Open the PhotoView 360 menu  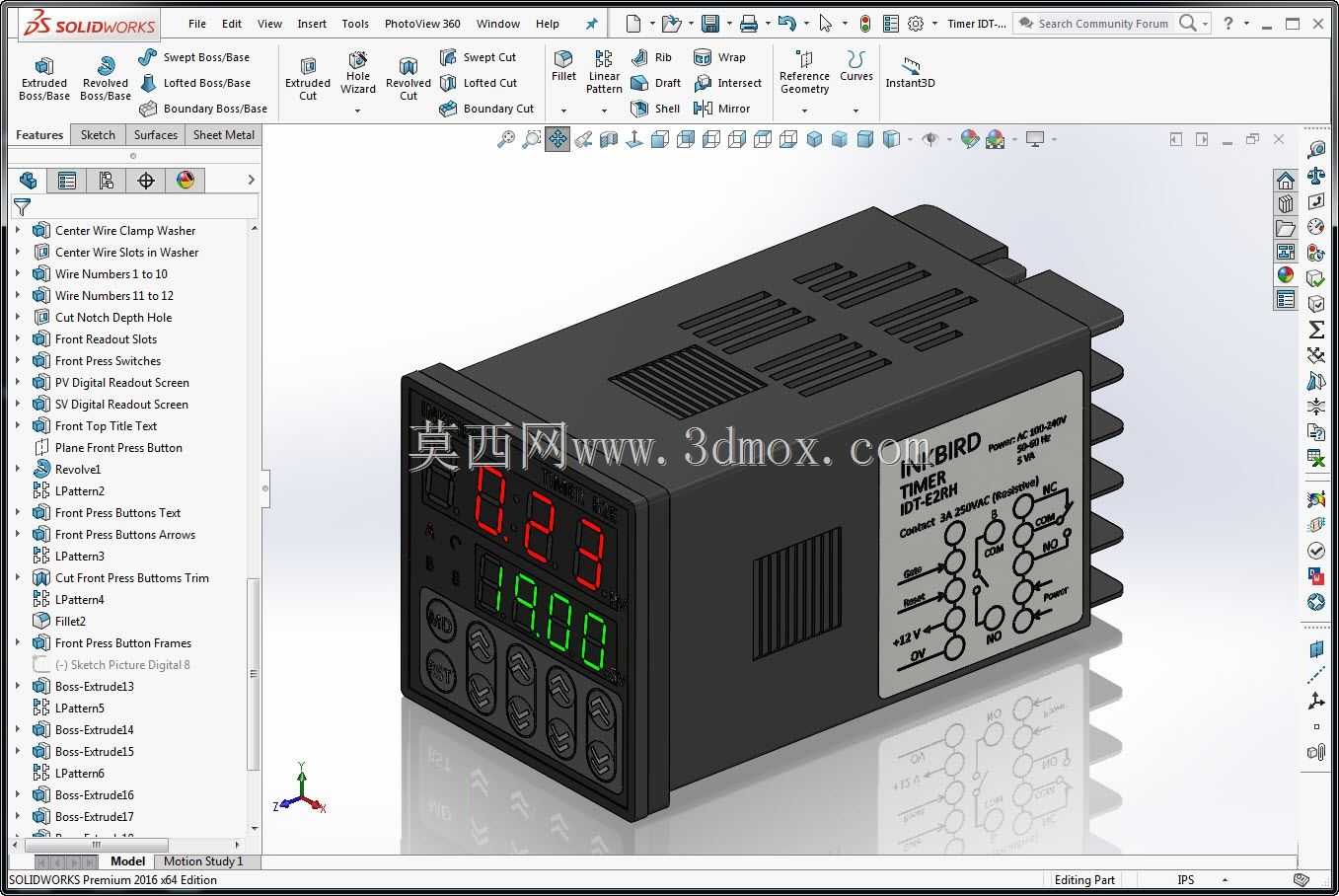pyautogui.click(x=422, y=24)
